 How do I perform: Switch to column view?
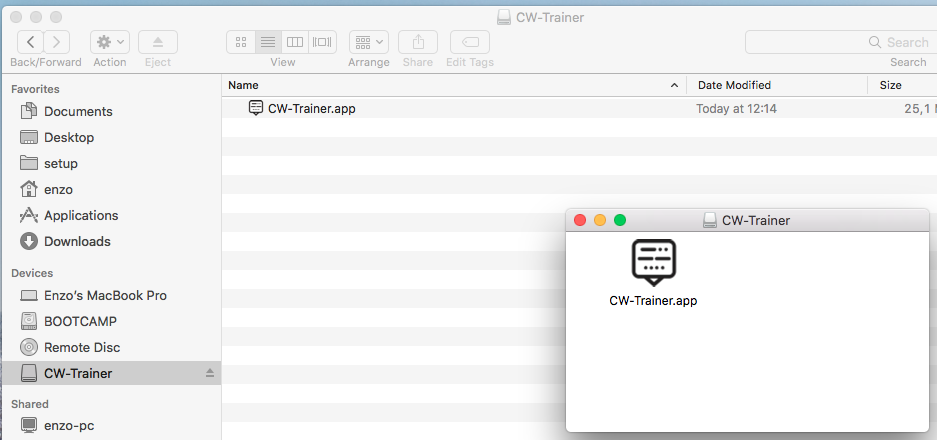pyautogui.click(x=295, y=42)
